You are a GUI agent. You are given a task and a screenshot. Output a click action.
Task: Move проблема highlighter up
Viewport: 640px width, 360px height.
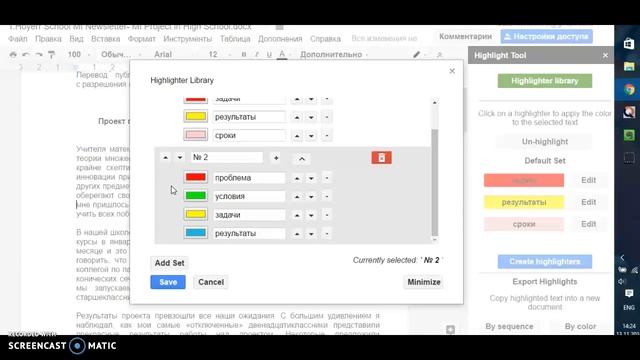click(297, 178)
